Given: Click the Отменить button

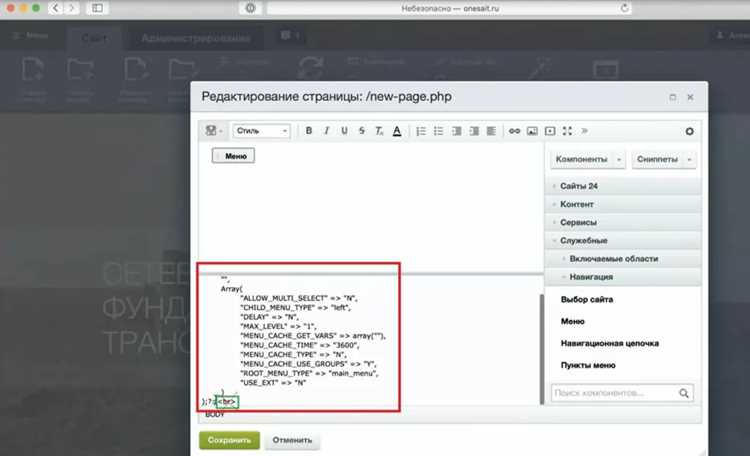Looking at the screenshot, I should coord(292,440).
